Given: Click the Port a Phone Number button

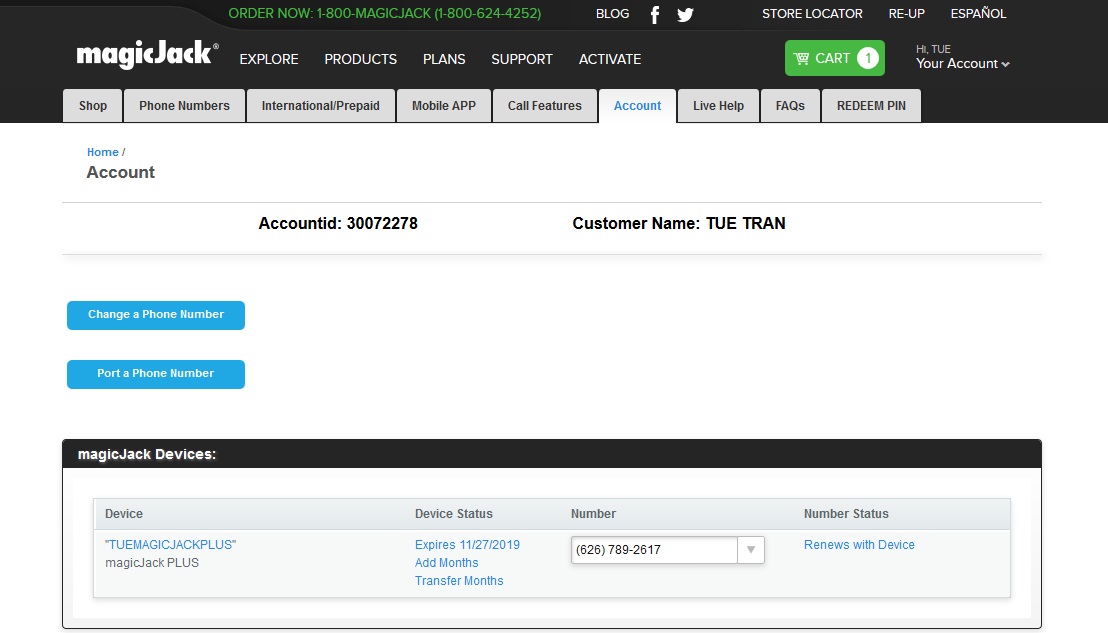Looking at the screenshot, I should pos(156,374).
